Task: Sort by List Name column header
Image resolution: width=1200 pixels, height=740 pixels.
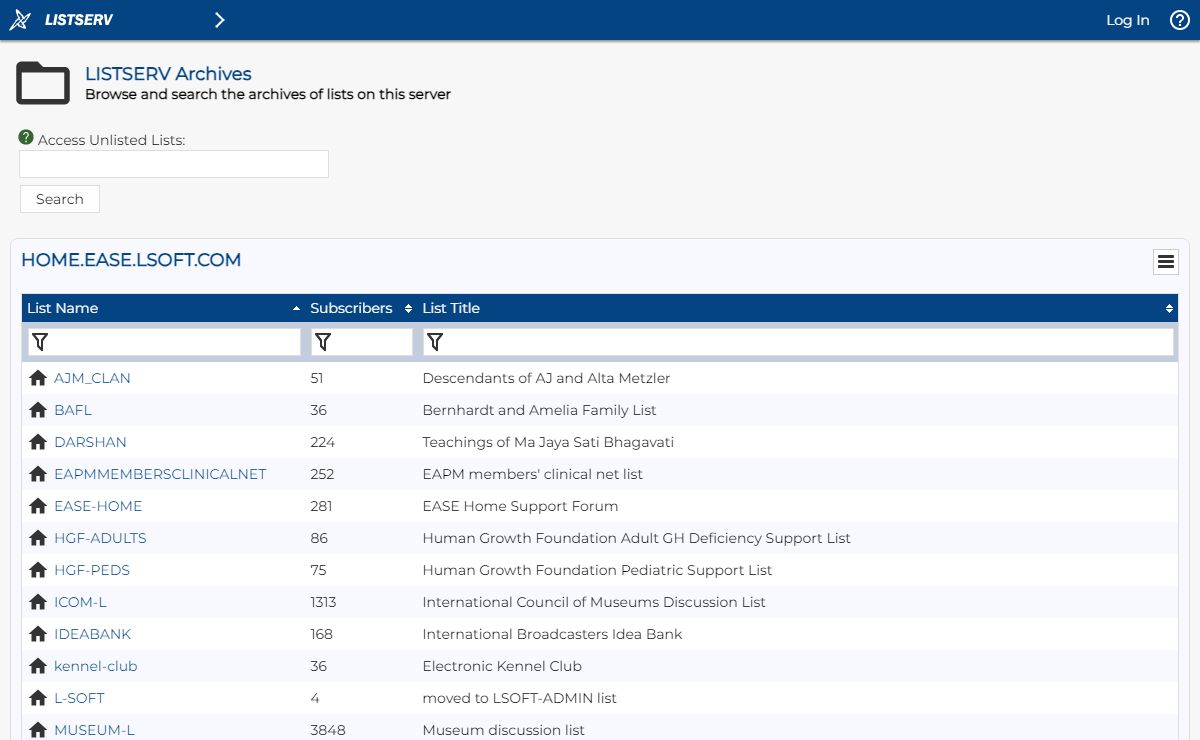Action: 163,308
